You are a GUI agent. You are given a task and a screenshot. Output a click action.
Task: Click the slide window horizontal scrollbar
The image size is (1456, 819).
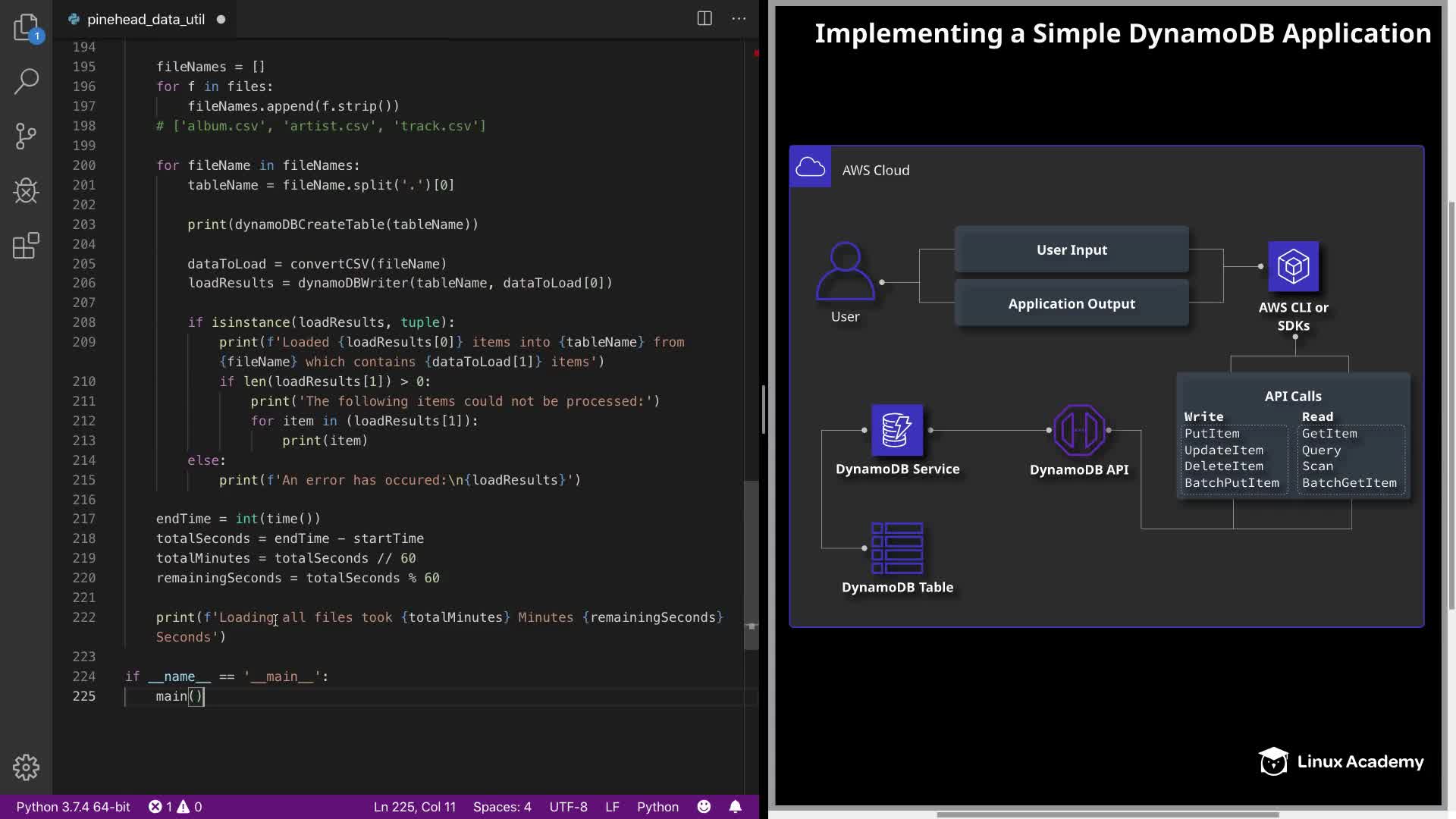pyautogui.click(x=1107, y=814)
